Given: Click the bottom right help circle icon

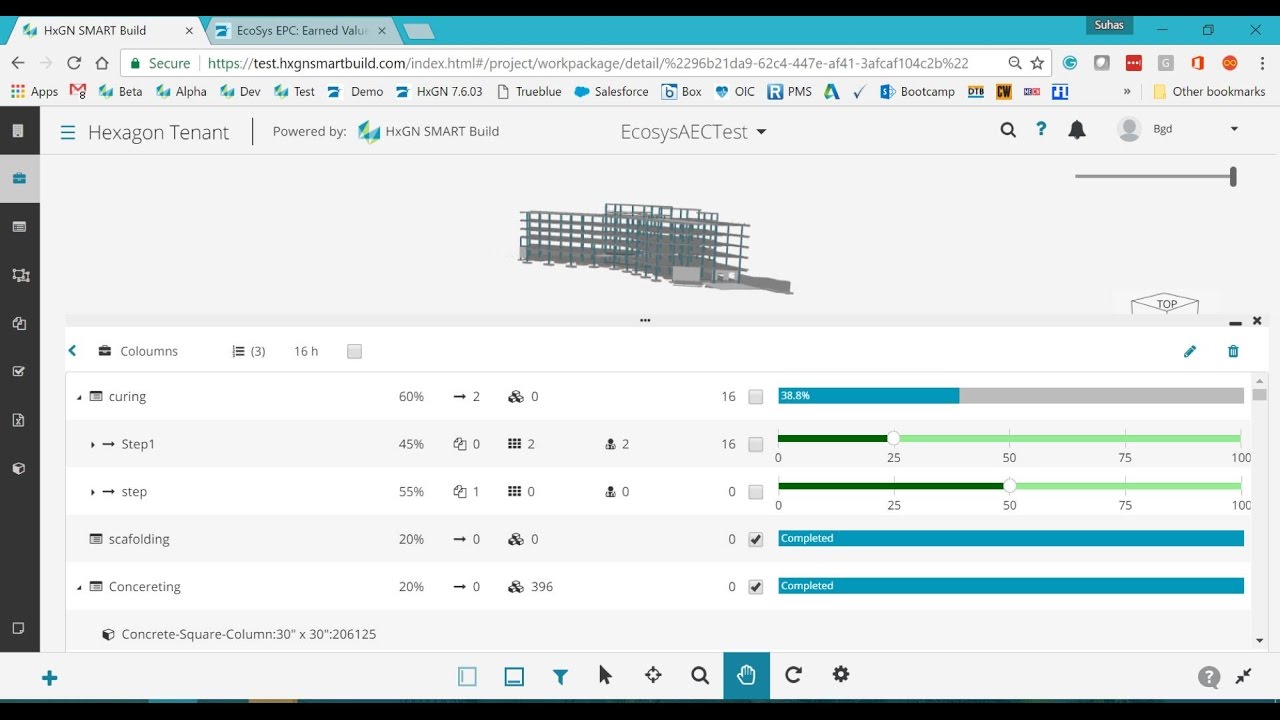Looking at the screenshot, I should pyautogui.click(x=1209, y=677).
